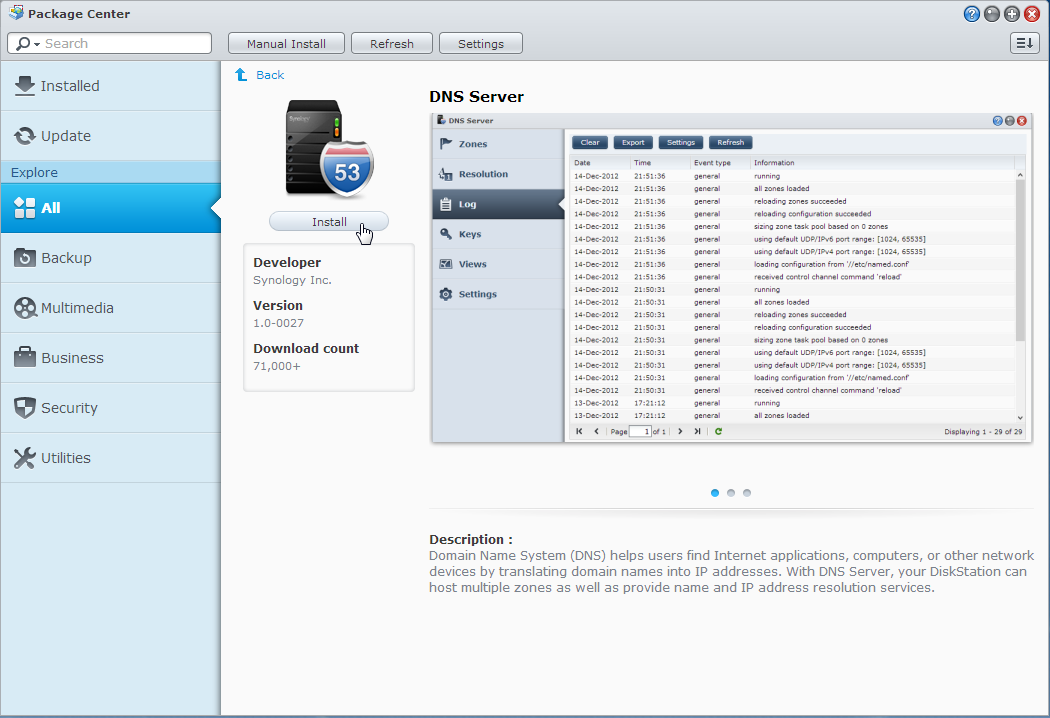This screenshot has height=718, width=1050.
Task: Show second screenshot via middle dot
Action: (x=731, y=493)
